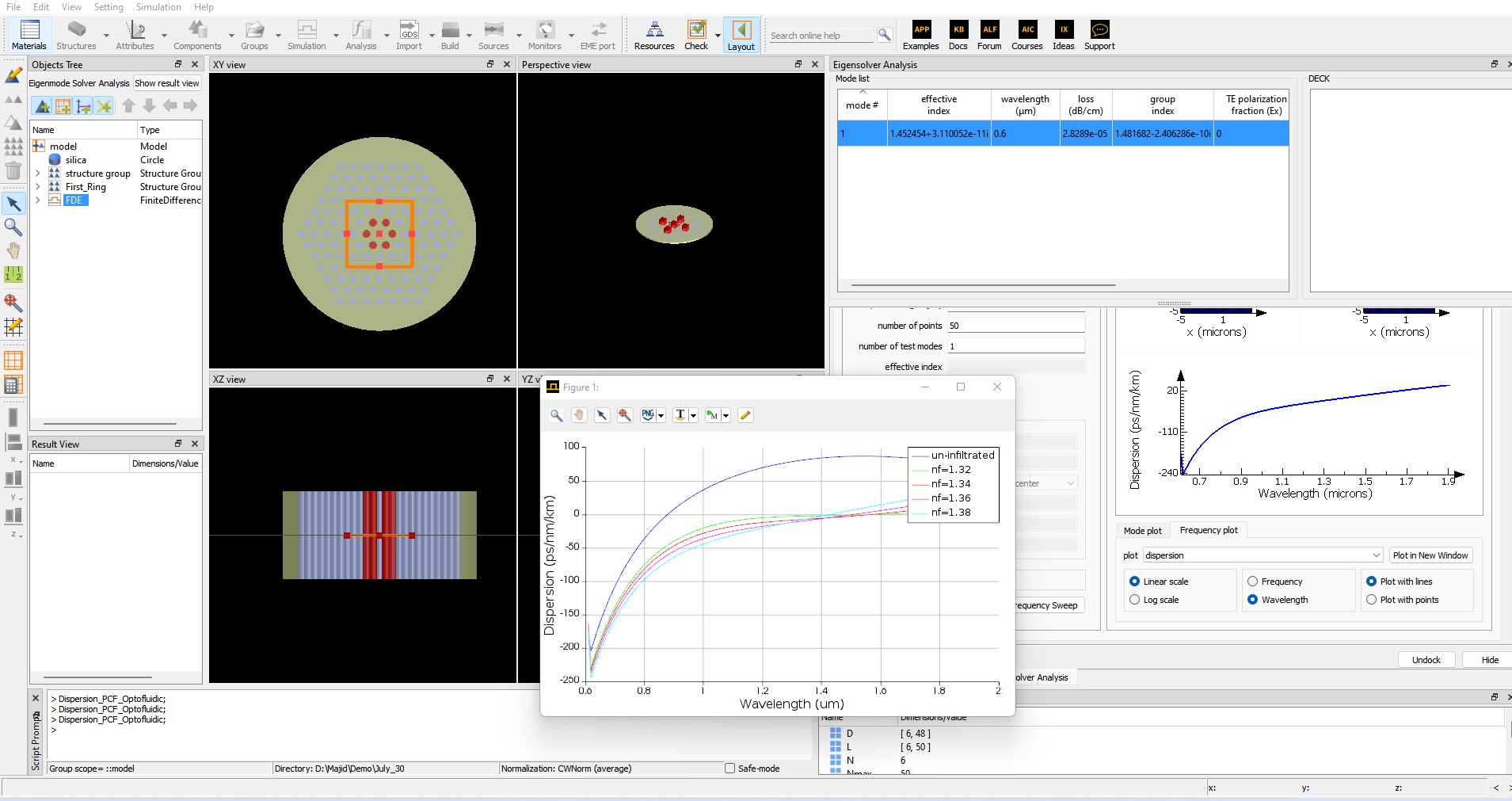The width and height of the screenshot is (1512, 801).
Task: Enable the Safe-mode checkbox
Action: [729, 769]
